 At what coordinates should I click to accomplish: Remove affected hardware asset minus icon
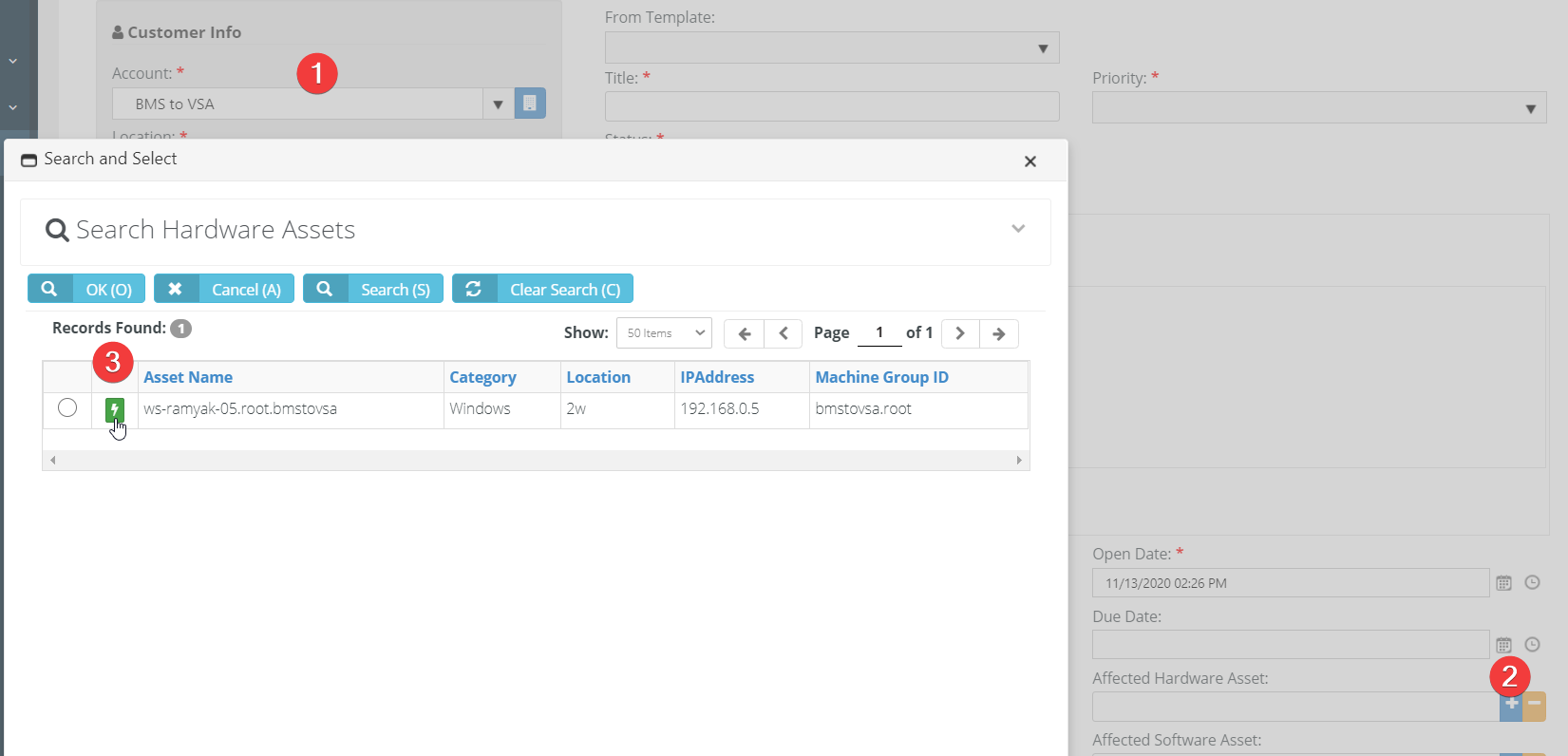click(x=1535, y=706)
